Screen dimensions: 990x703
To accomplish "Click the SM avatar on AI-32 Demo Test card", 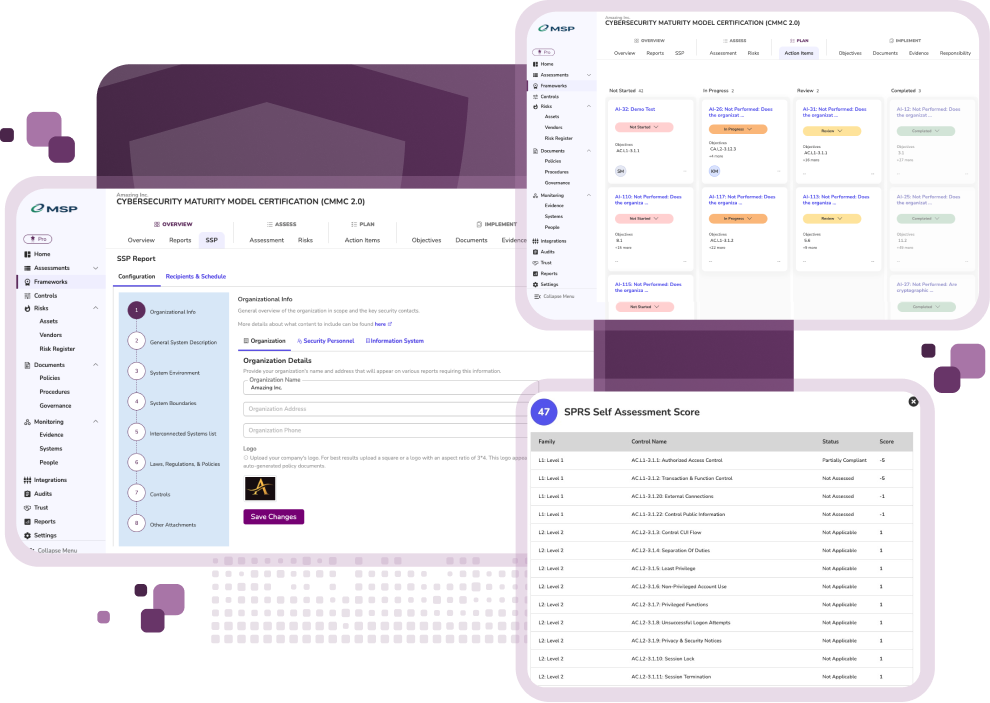I will click(620, 171).
